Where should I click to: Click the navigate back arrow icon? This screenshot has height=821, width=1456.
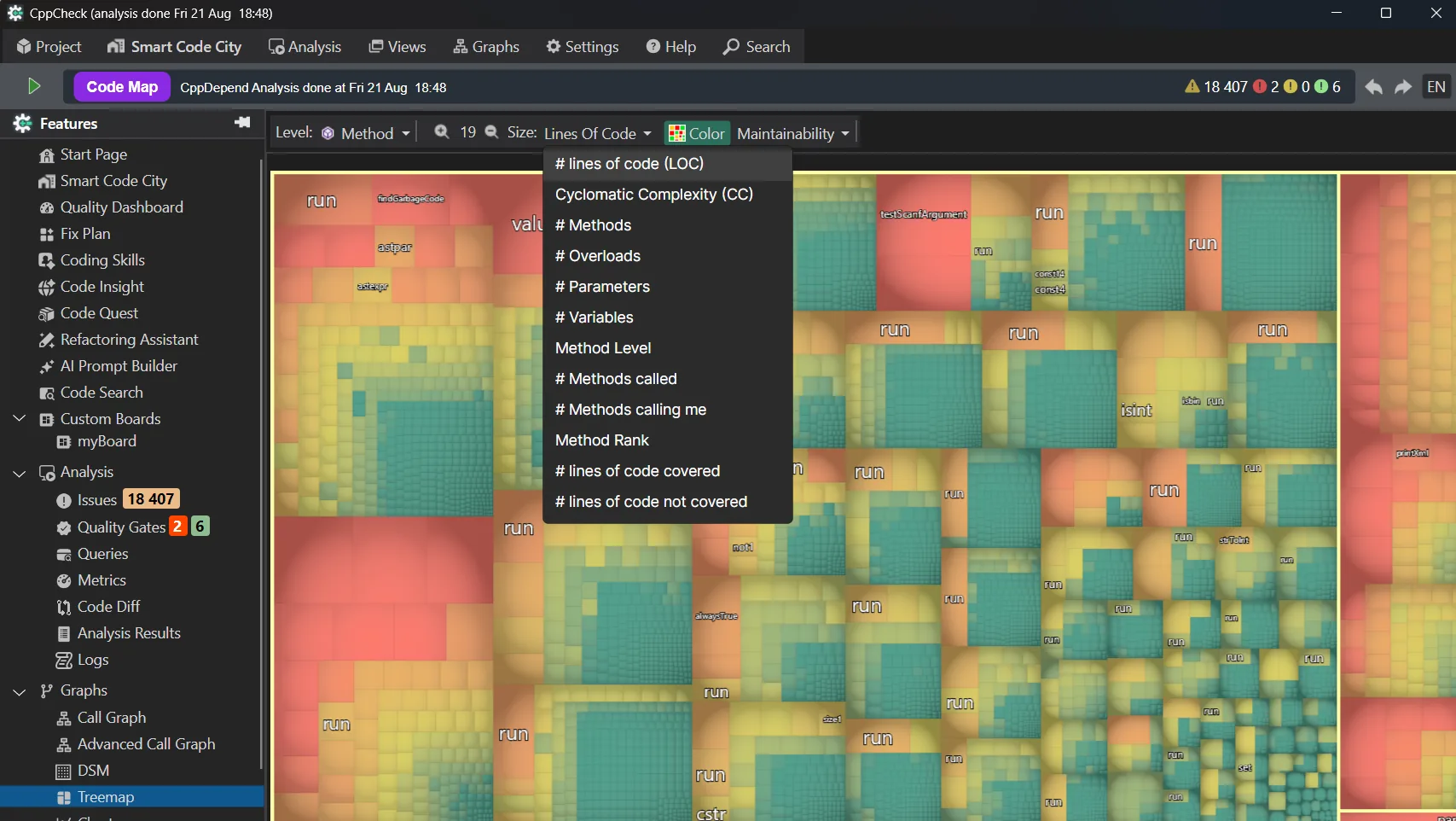coord(1373,87)
